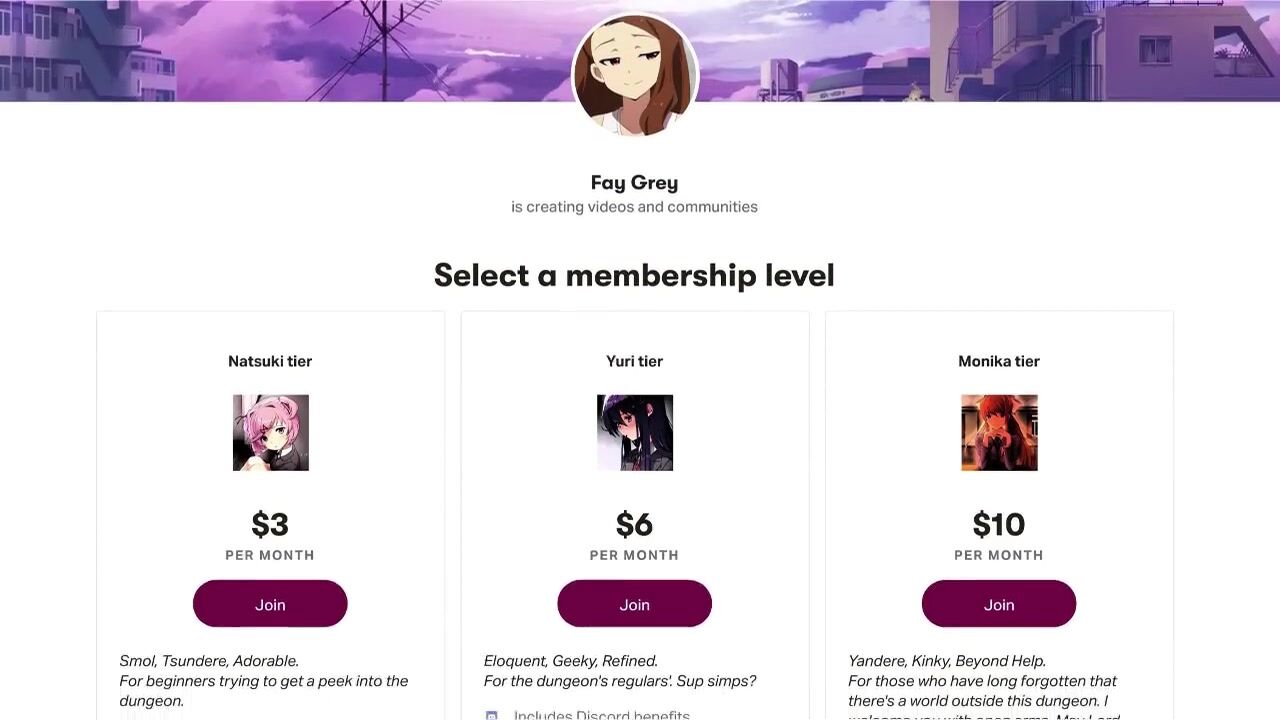Click Fay Grey's profile avatar

(634, 76)
